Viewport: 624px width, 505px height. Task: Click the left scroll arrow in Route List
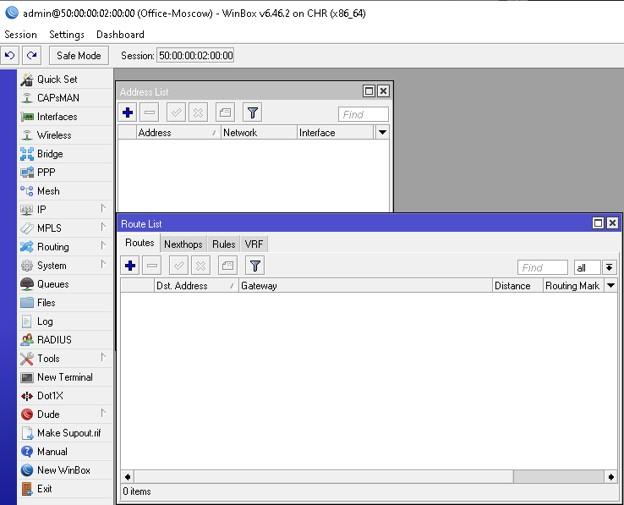click(x=128, y=476)
